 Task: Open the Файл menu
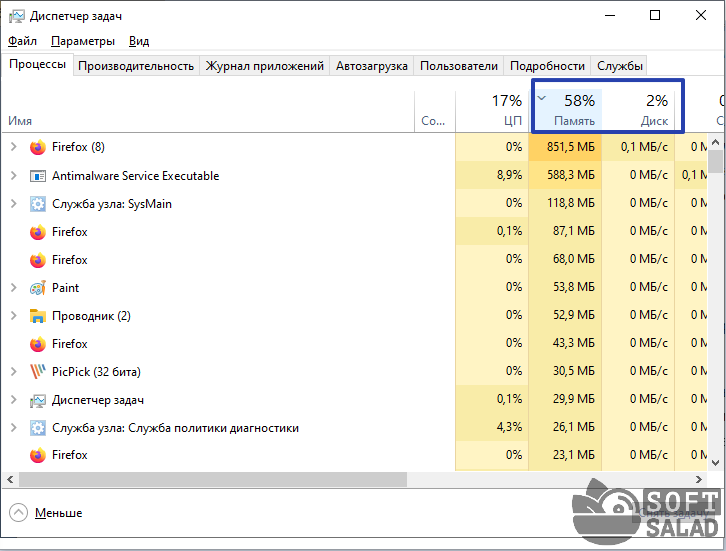[x=22, y=41]
